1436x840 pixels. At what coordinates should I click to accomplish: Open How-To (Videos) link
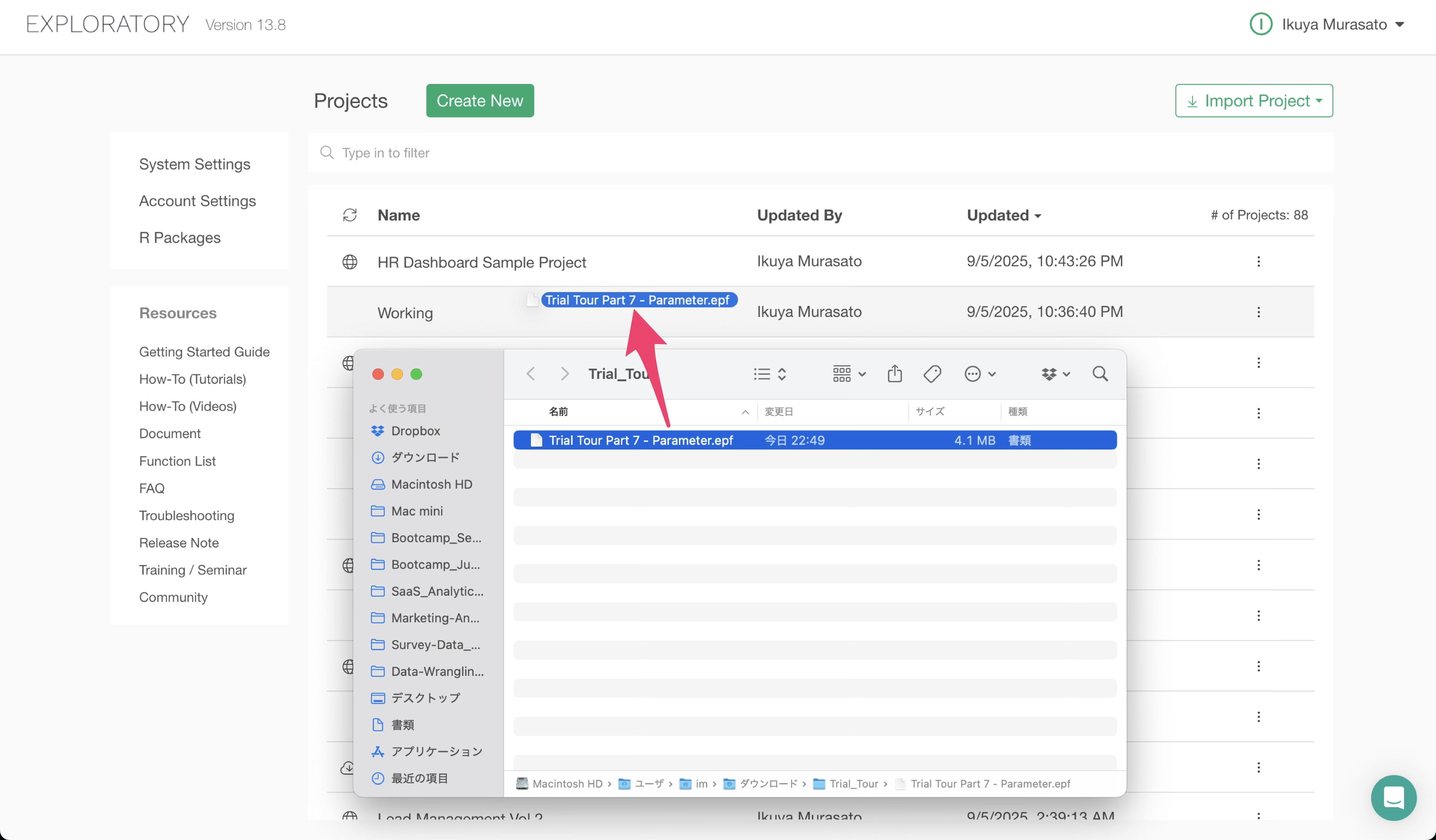[187, 406]
